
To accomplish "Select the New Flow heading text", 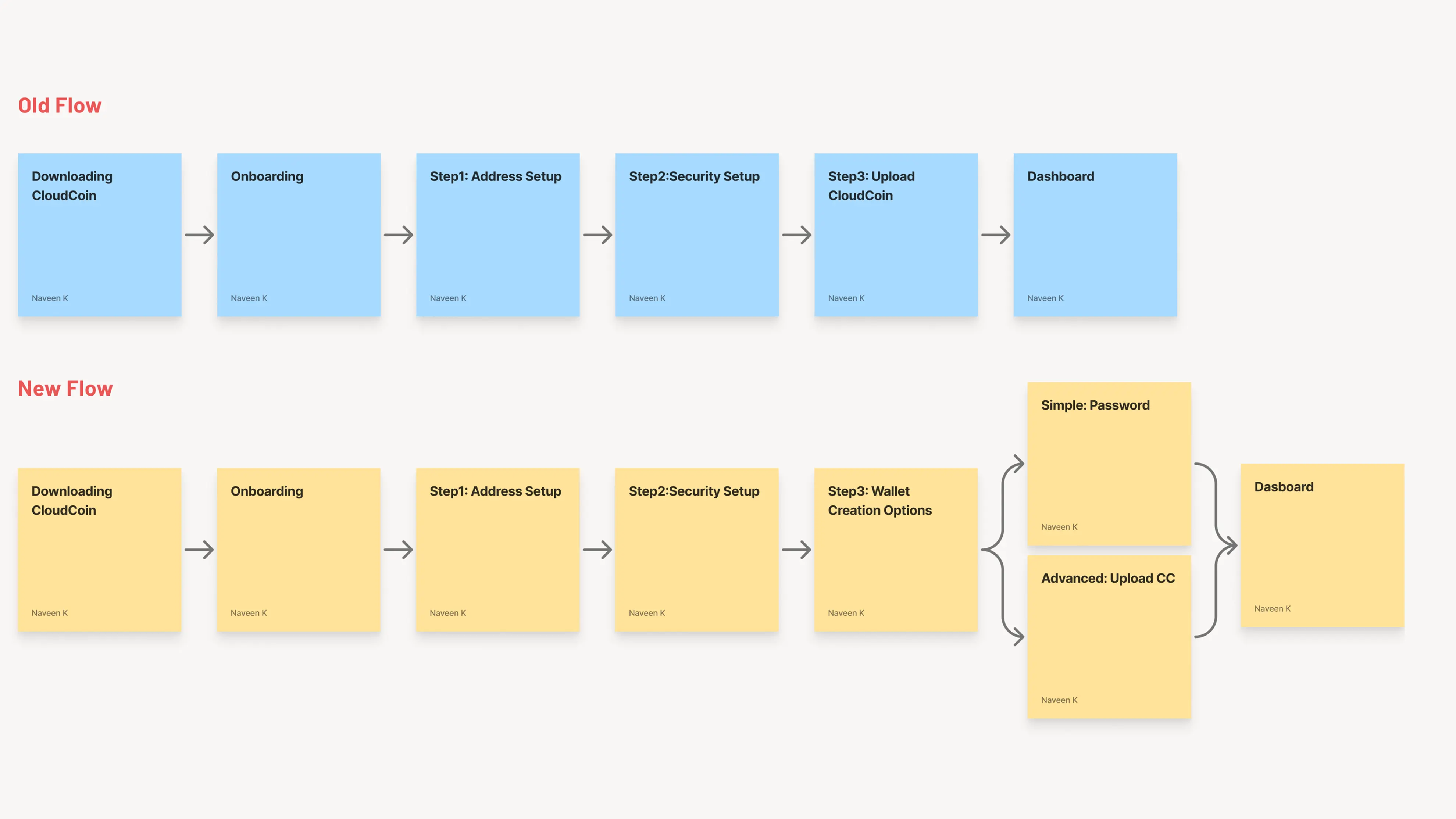I will (x=65, y=388).
